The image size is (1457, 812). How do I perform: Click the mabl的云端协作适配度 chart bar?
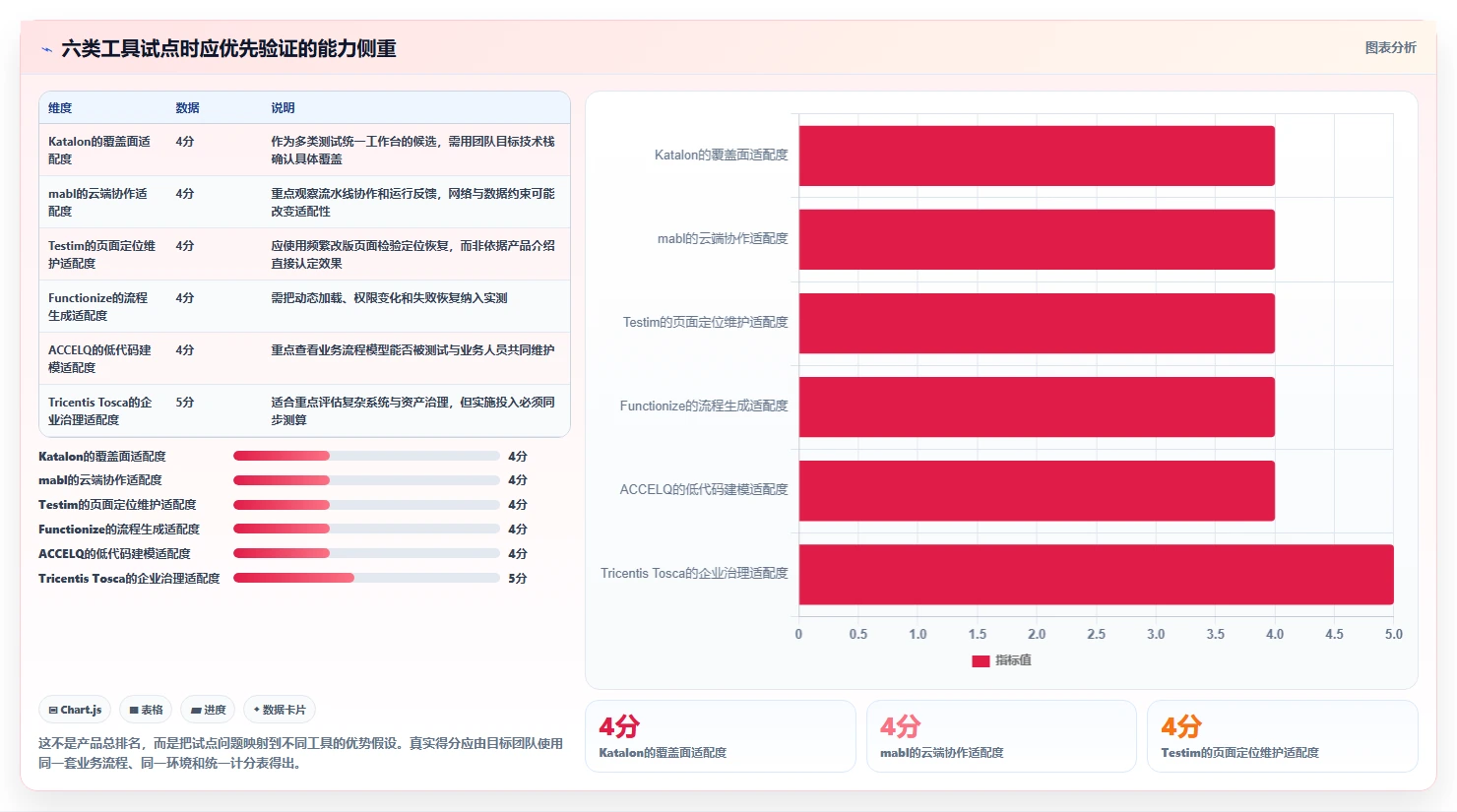pyautogui.click(x=1037, y=239)
